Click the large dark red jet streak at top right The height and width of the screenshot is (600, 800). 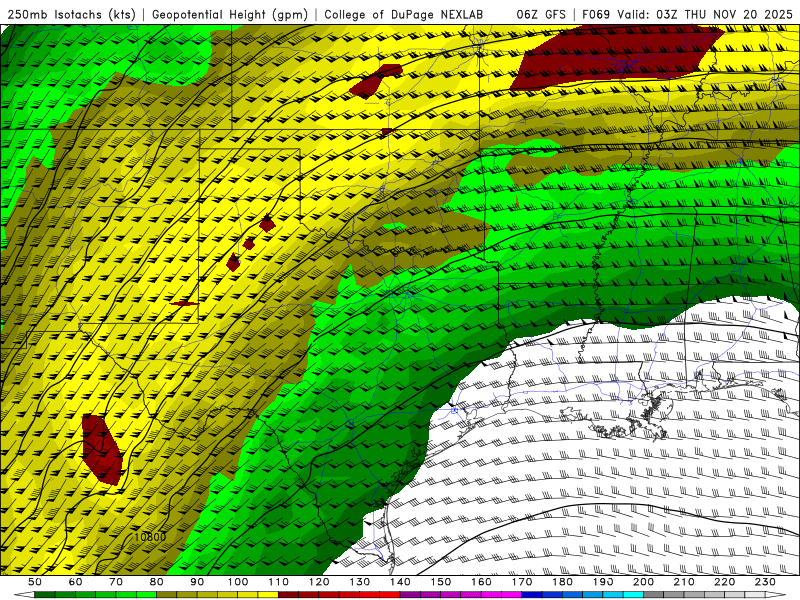615,59
